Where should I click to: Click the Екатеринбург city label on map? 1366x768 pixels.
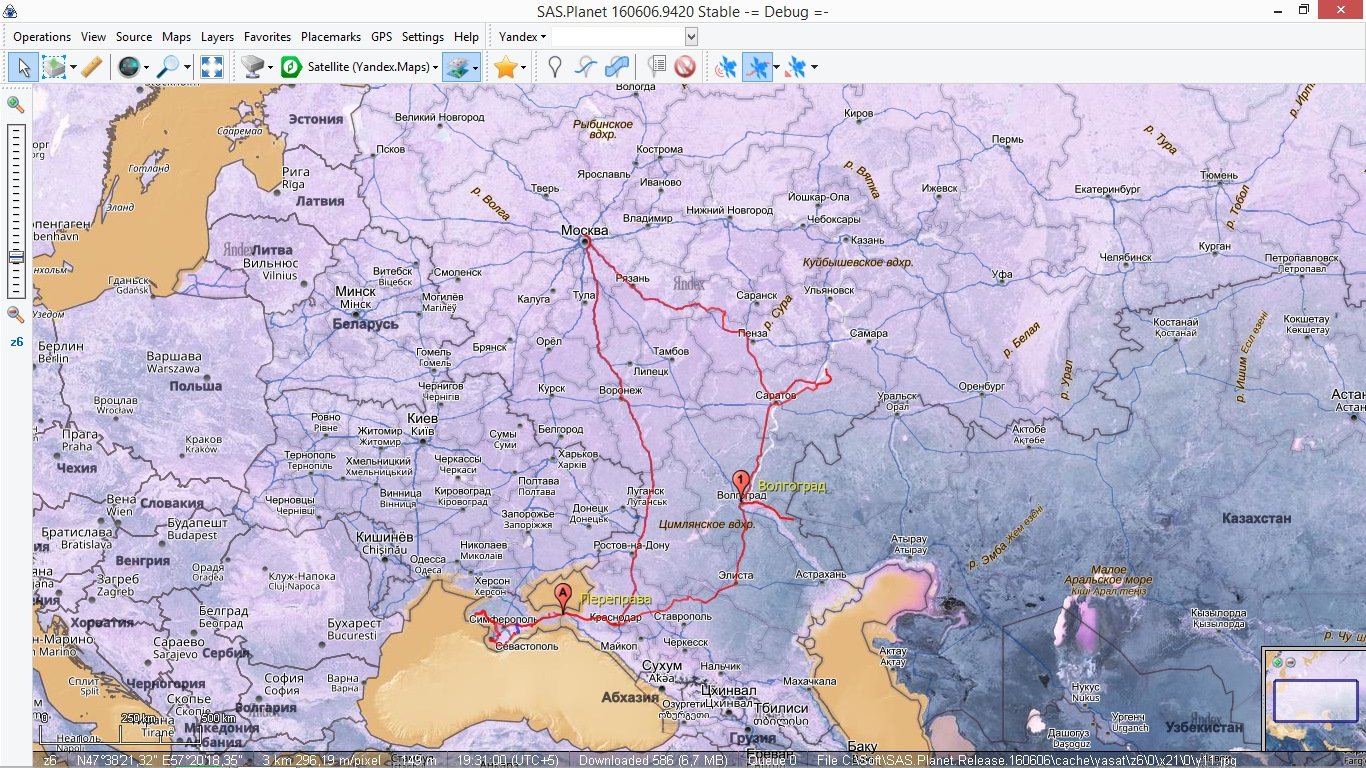pos(1107,189)
